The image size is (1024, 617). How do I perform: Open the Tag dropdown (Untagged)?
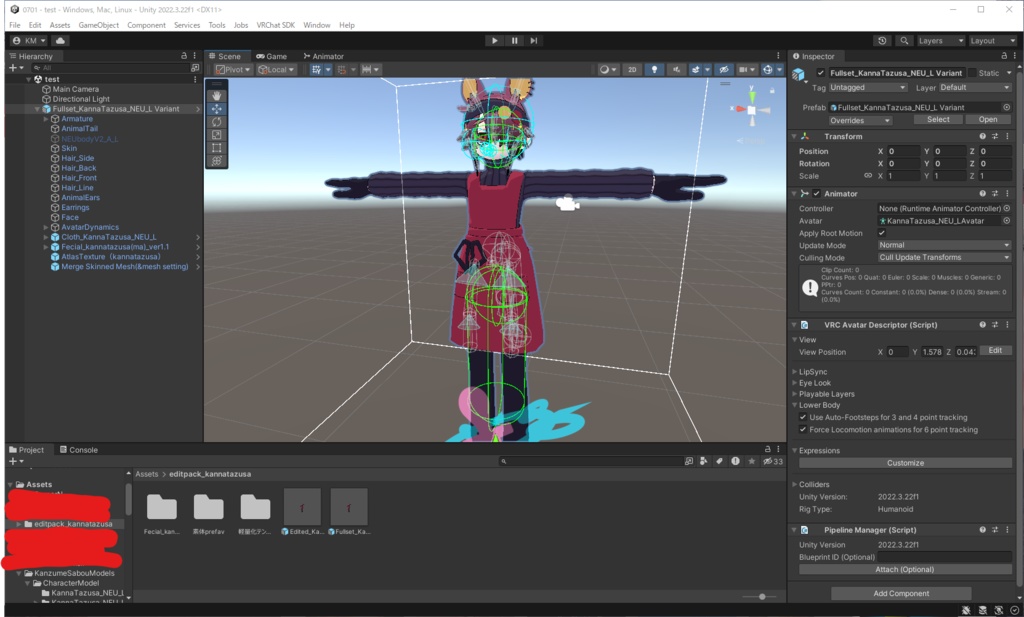868,87
